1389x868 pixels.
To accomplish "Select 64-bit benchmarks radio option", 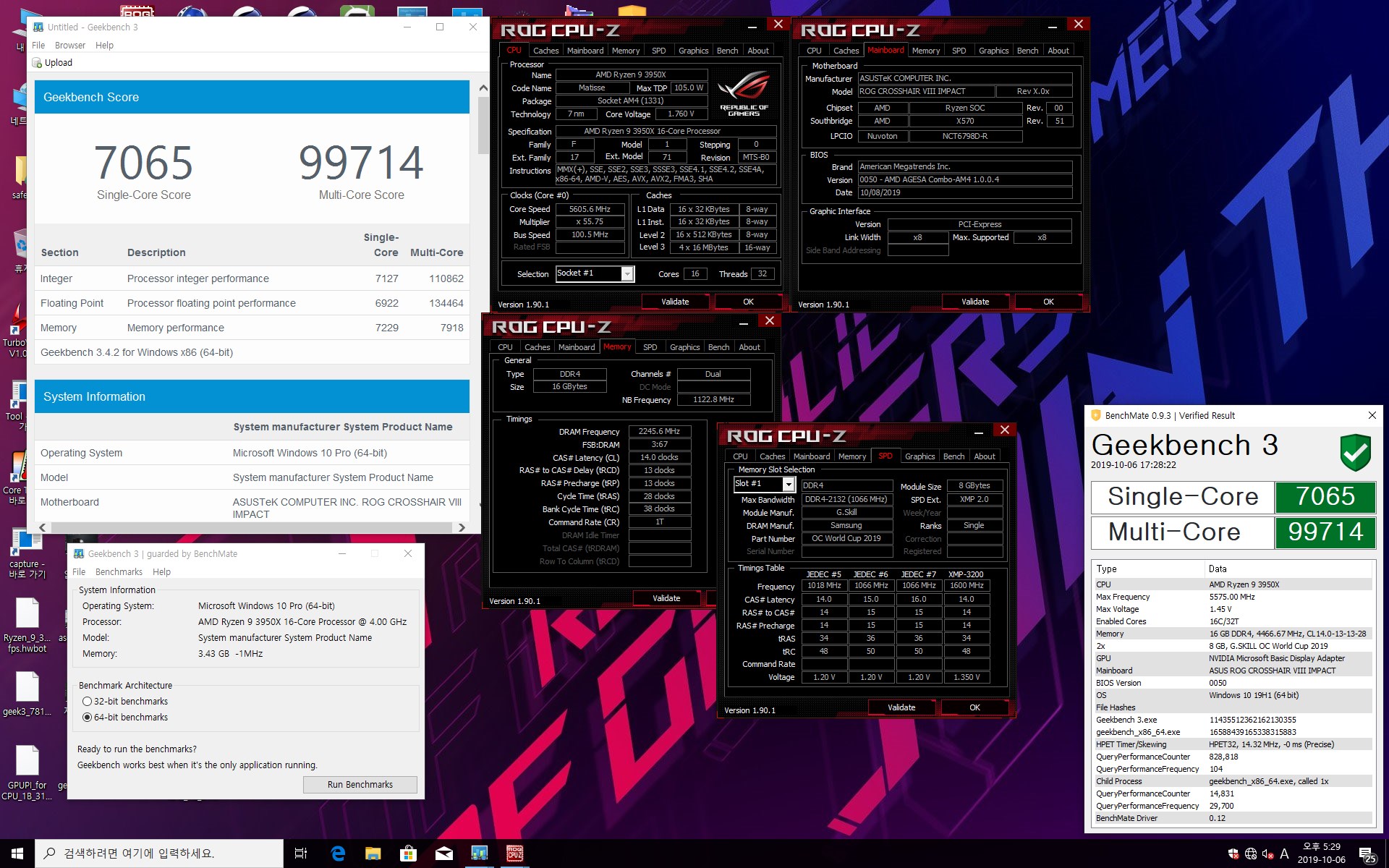I will pyautogui.click(x=87, y=718).
